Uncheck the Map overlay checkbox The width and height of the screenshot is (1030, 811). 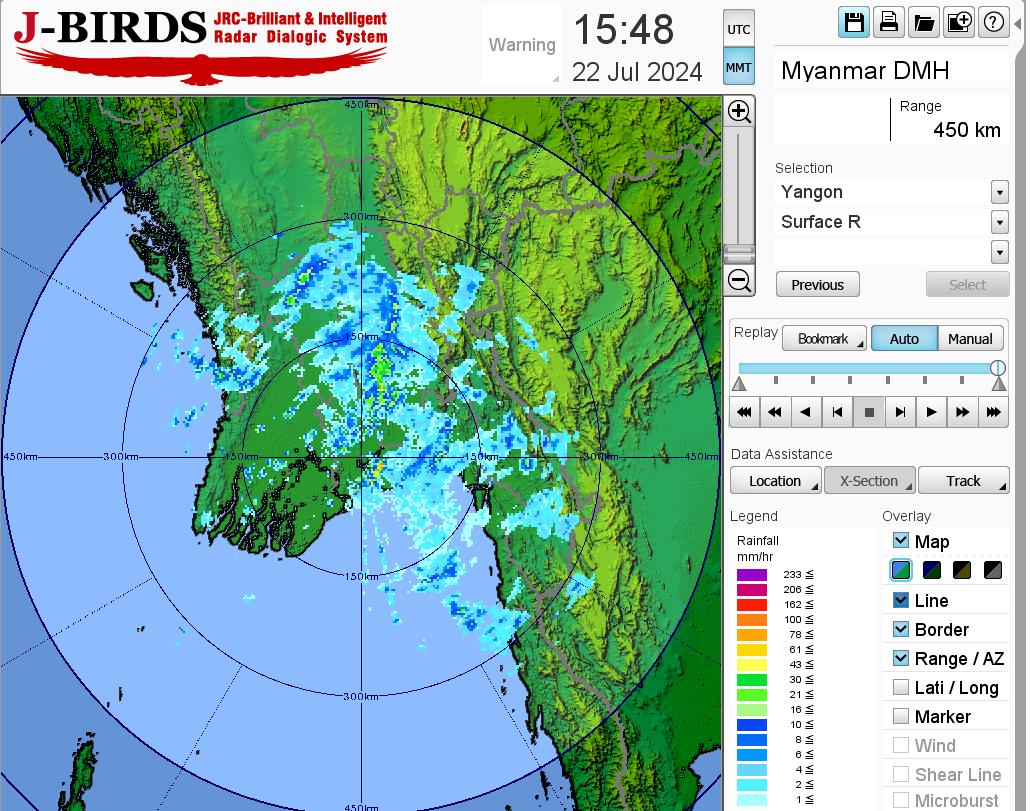point(901,541)
